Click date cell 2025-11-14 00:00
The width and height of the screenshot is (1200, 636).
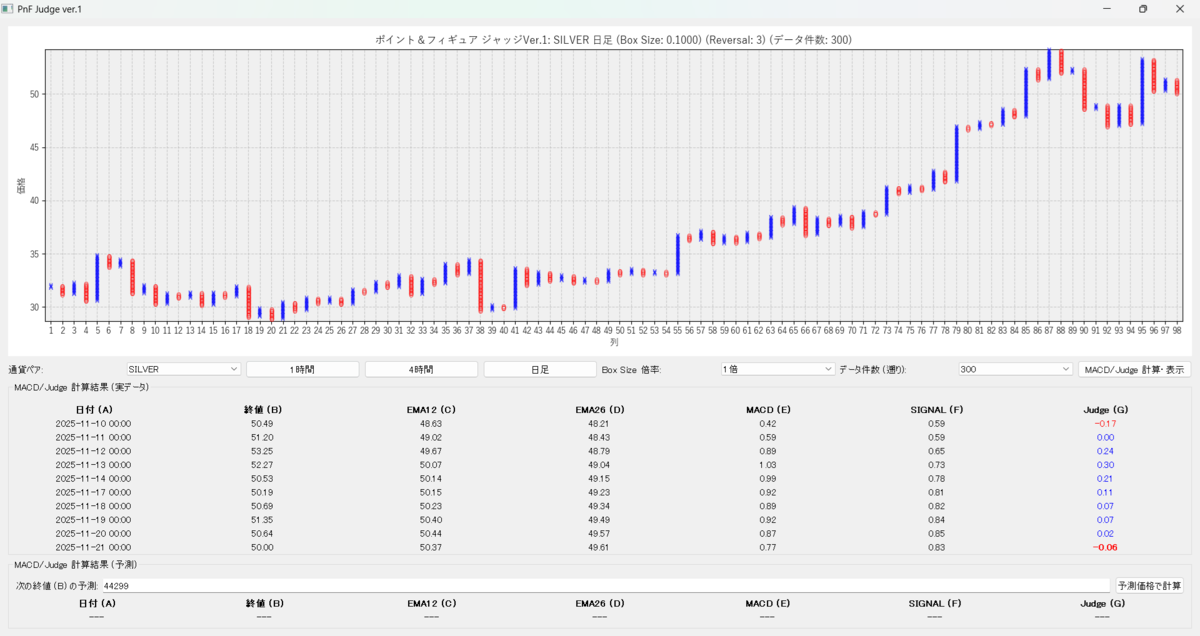93,479
